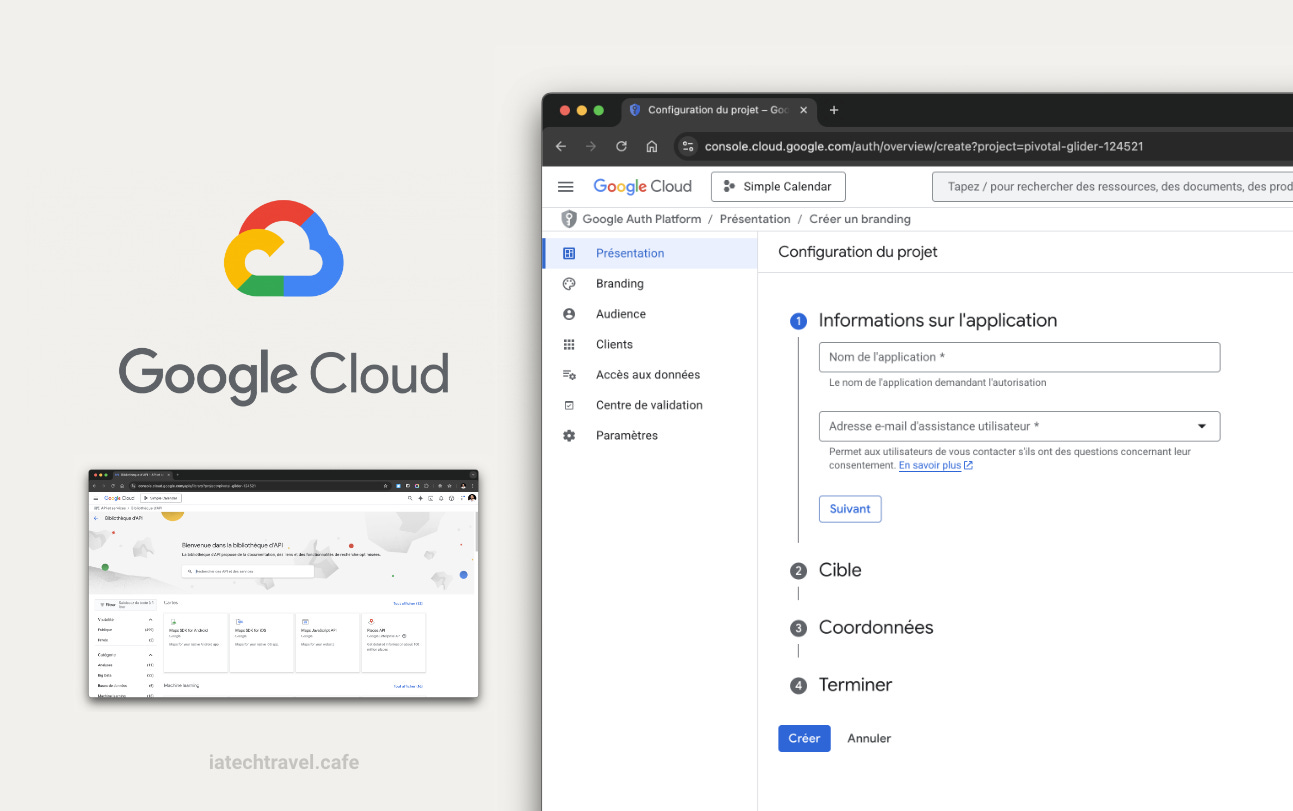Open Simple Calendar selector in small window
The height and width of the screenshot is (811, 1293).
point(161,498)
